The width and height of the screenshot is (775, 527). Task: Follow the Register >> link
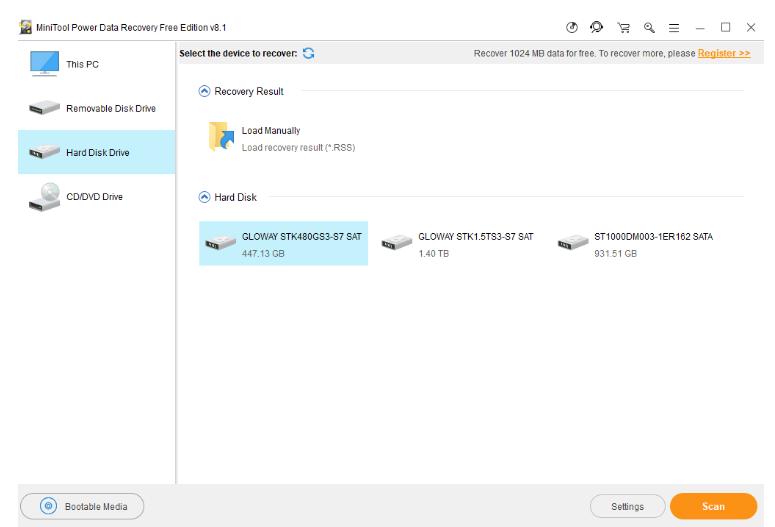point(724,53)
